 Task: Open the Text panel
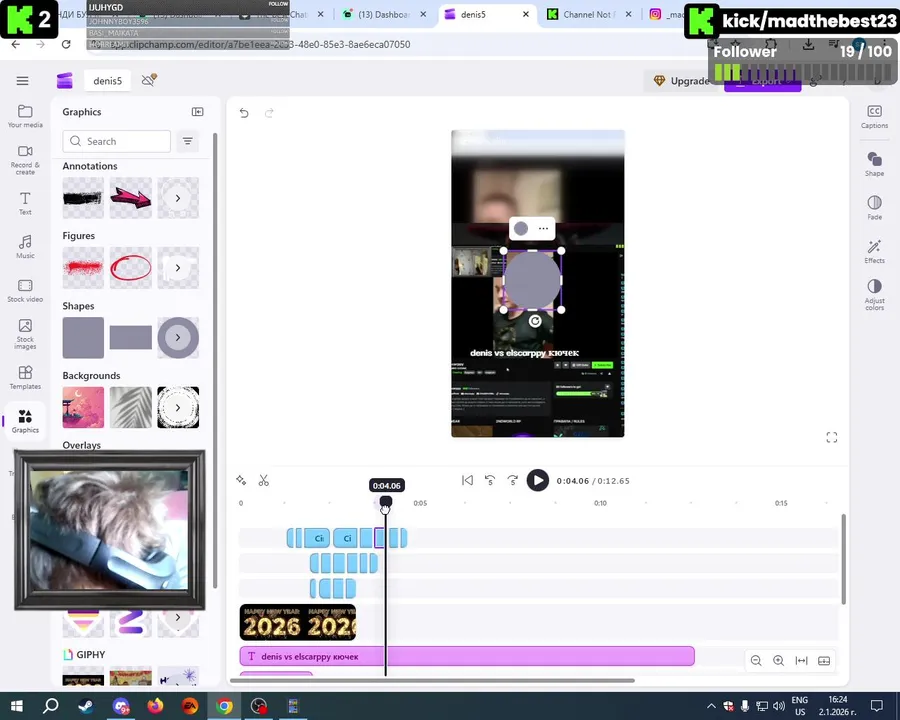tap(25, 203)
